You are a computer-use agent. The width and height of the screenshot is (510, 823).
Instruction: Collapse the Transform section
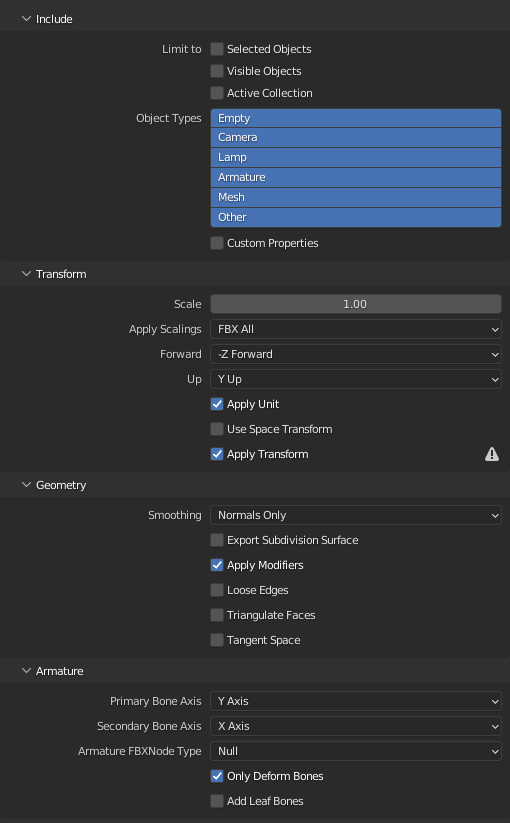tap(26, 274)
